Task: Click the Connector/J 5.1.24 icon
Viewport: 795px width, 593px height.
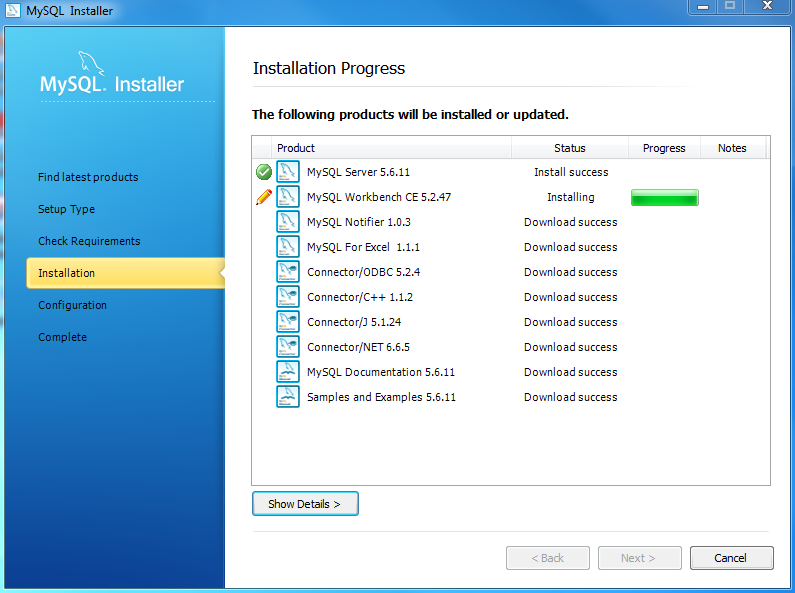Action: 288,322
